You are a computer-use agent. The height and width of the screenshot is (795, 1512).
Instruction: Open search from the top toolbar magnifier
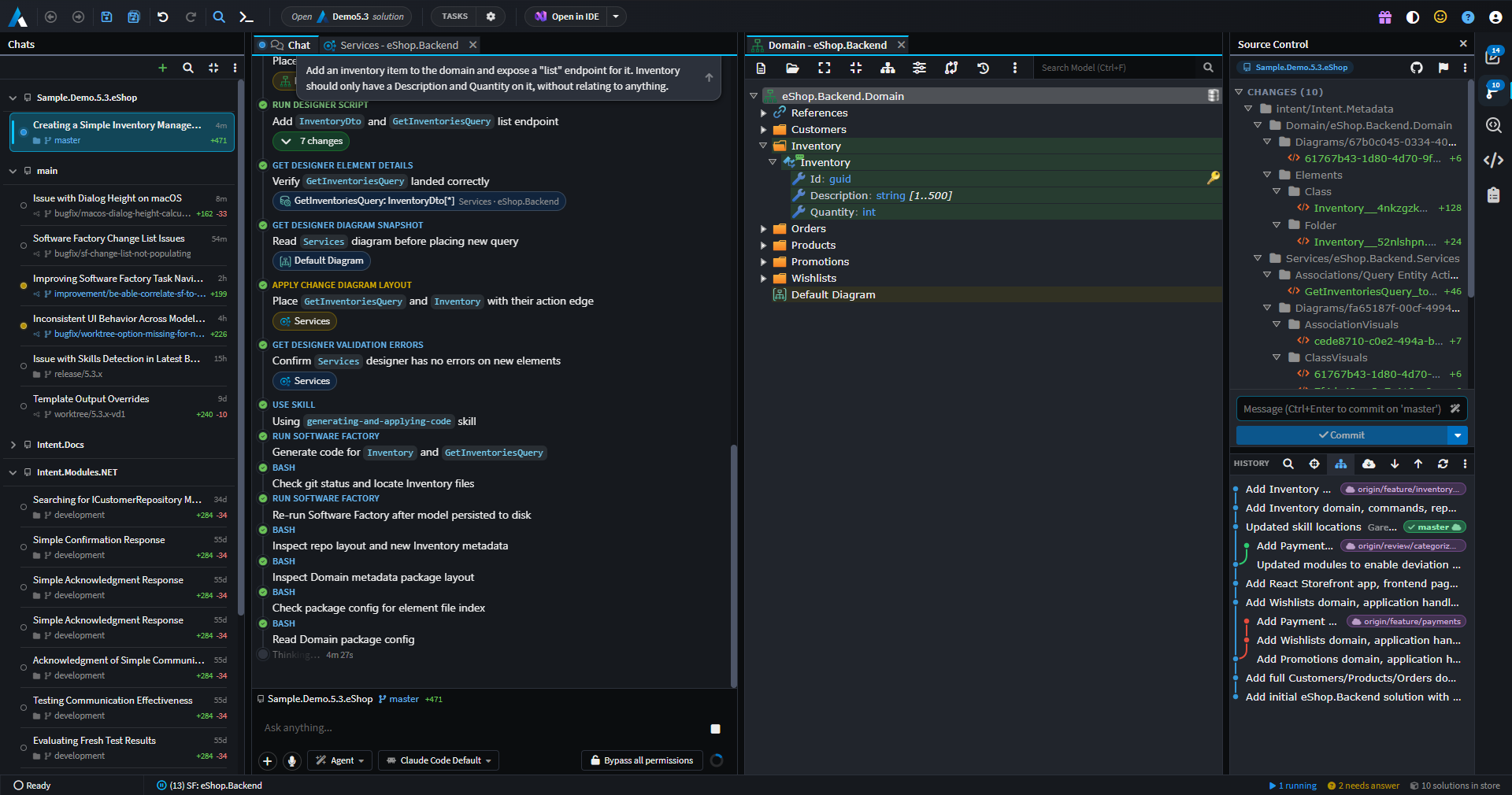click(x=219, y=17)
